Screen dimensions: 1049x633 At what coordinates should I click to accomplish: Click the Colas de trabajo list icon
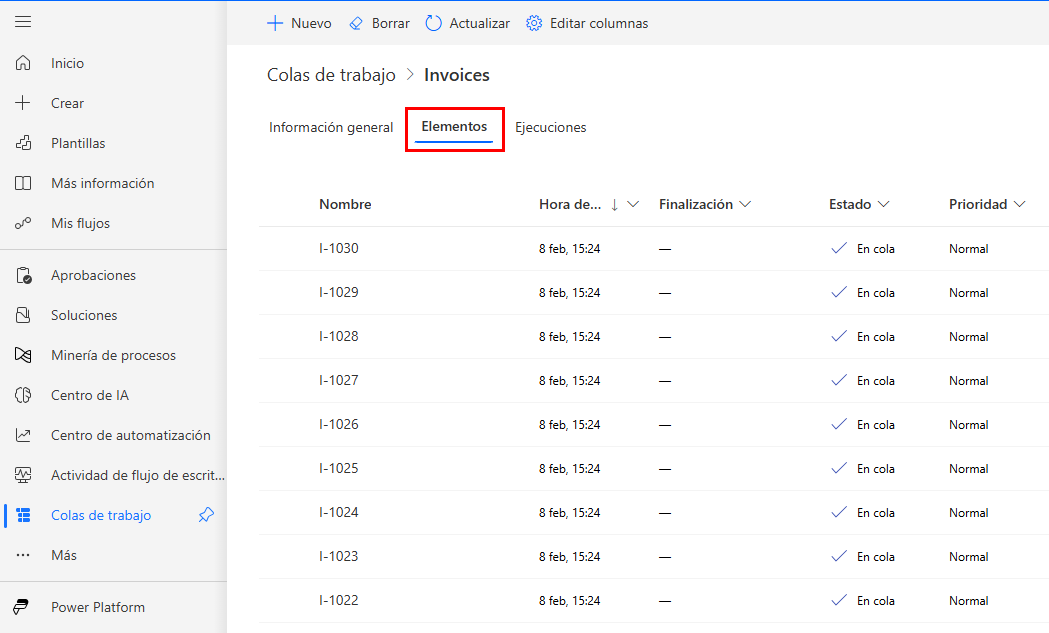tap(23, 515)
